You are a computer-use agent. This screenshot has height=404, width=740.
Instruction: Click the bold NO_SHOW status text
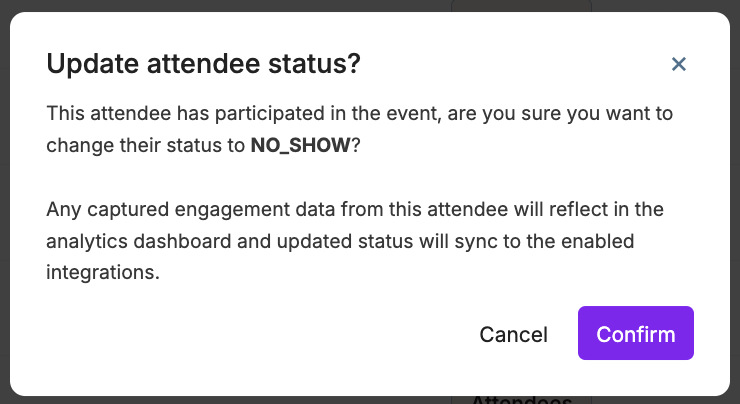(300, 144)
